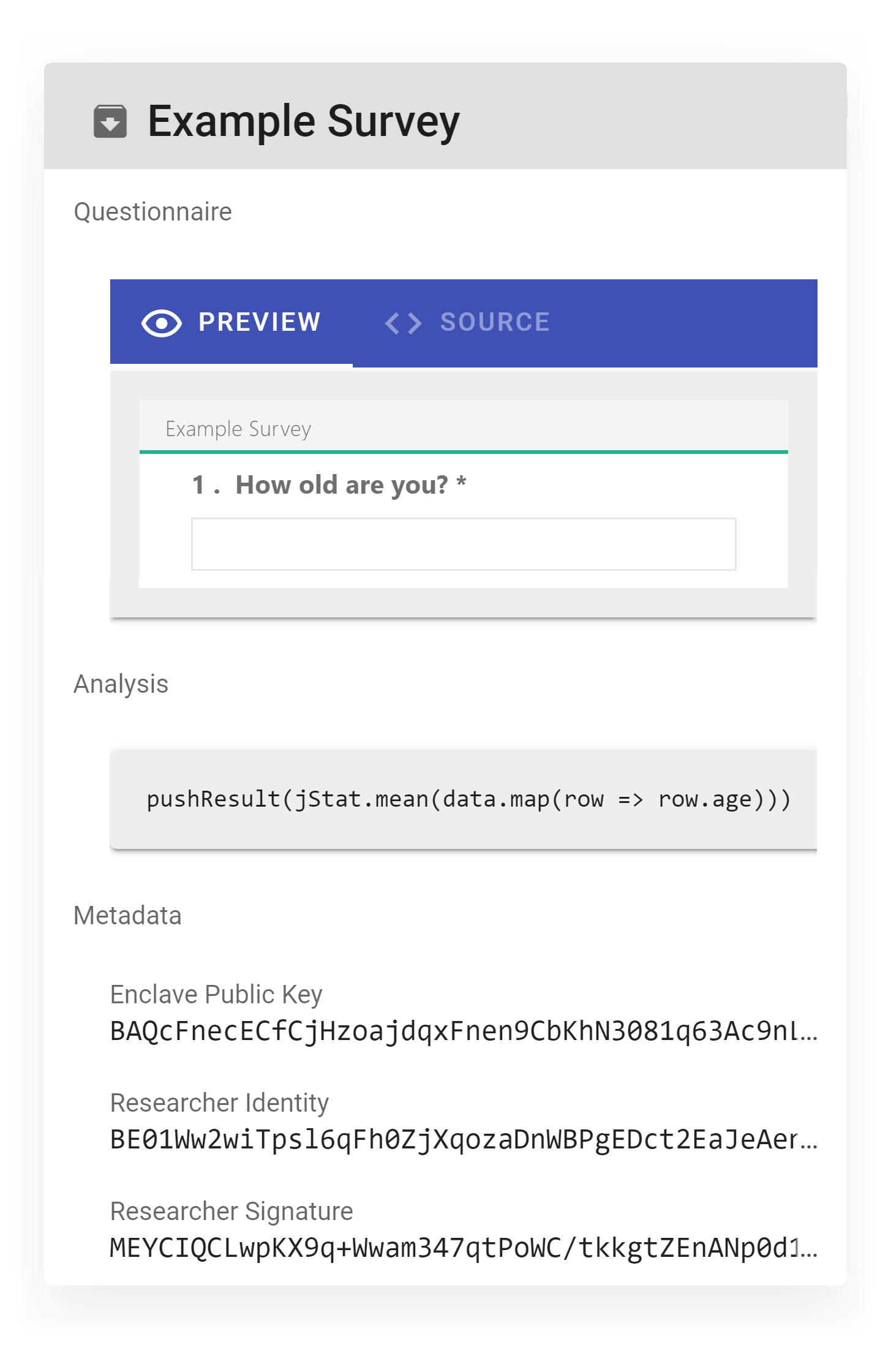
Task: Click the Researcher Identity label
Action: pyautogui.click(x=219, y=1103)
